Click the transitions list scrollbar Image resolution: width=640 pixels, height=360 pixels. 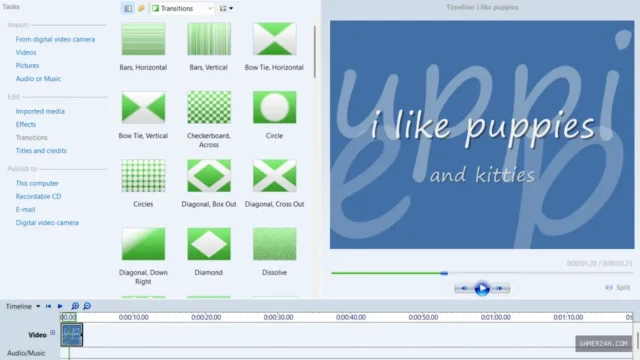(x=315, y=52)
